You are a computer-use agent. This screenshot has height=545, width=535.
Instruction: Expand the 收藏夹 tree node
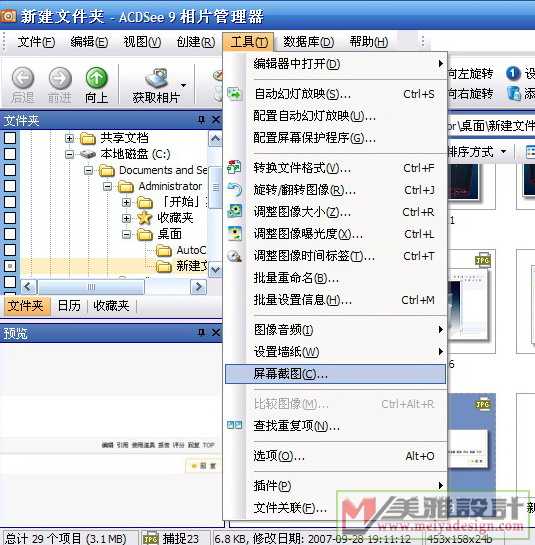click(127, 218)
